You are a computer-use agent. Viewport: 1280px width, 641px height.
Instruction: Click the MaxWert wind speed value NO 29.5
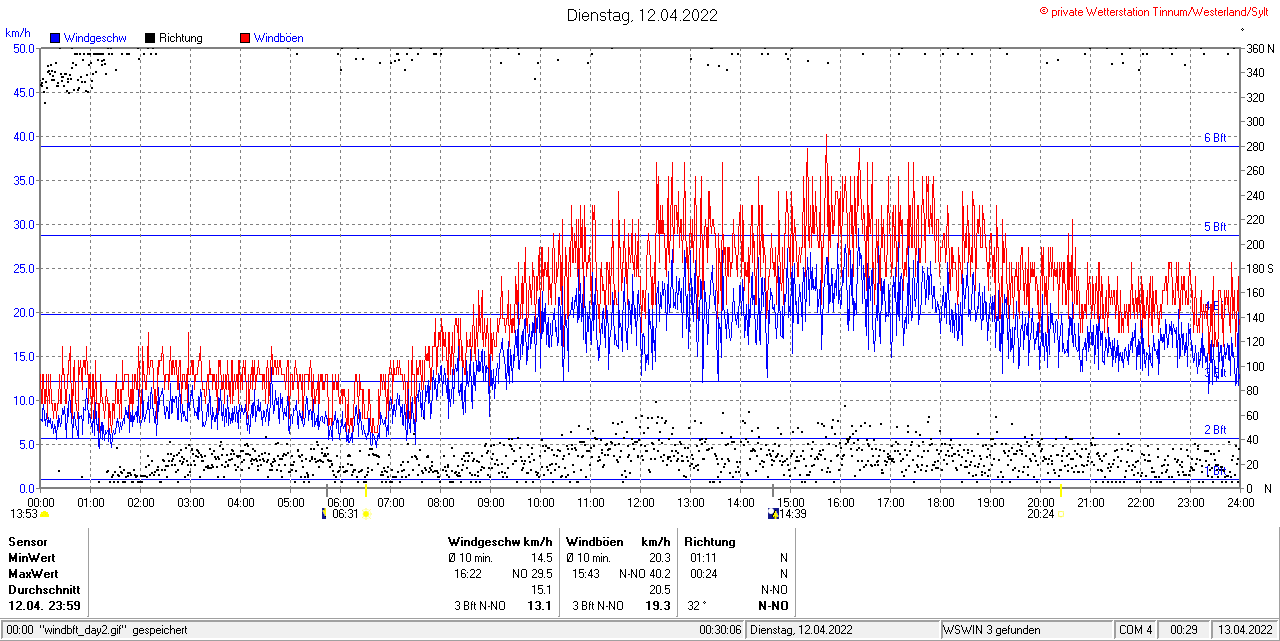pyautogui.click(x=533, y=574)
